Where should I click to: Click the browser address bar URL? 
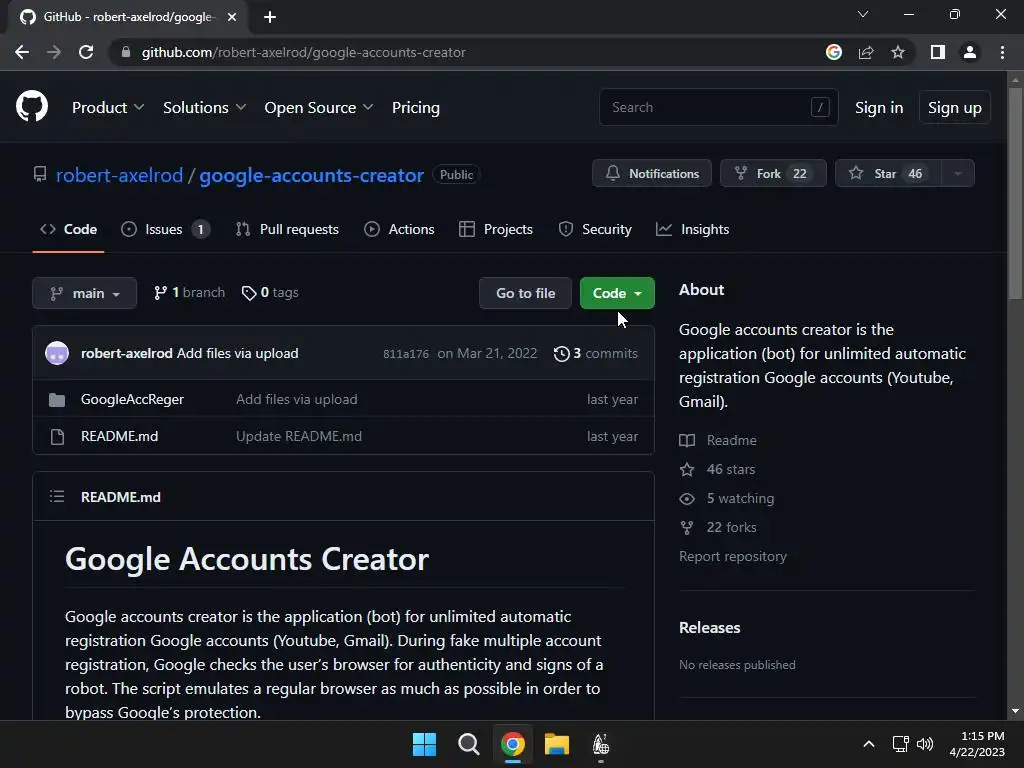[x=304, y=52]
